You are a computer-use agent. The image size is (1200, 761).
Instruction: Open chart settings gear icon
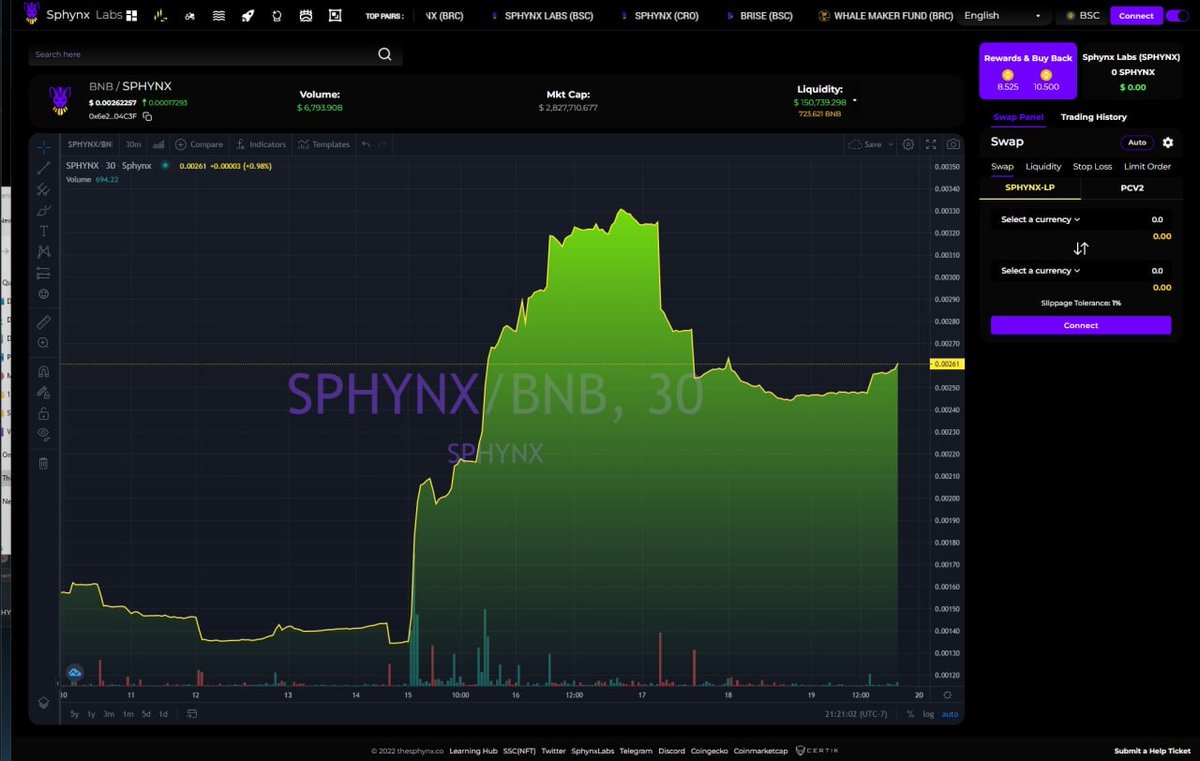pyautogui.click(x=908, y=144)
